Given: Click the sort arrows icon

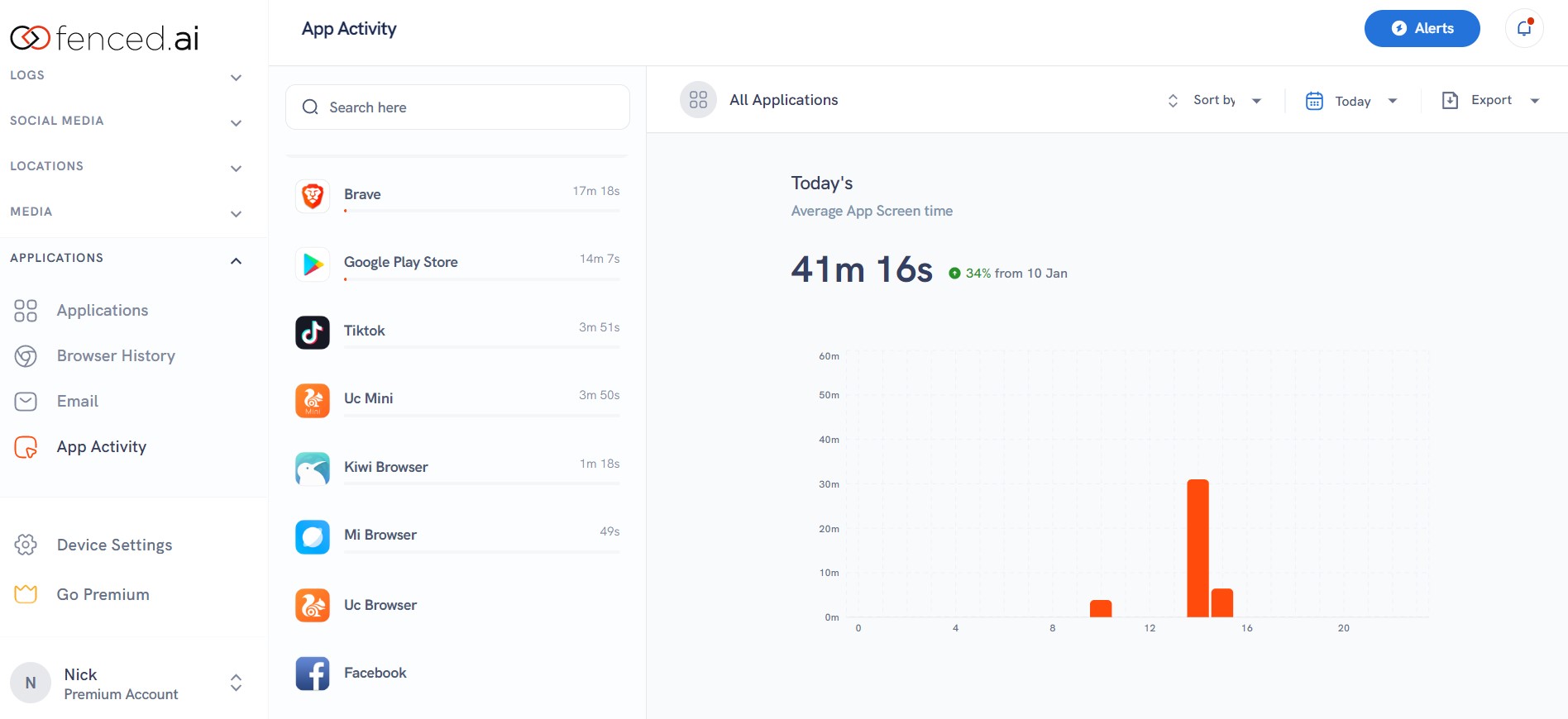Looking at the screenshot, I should [x=1173, y=101].
